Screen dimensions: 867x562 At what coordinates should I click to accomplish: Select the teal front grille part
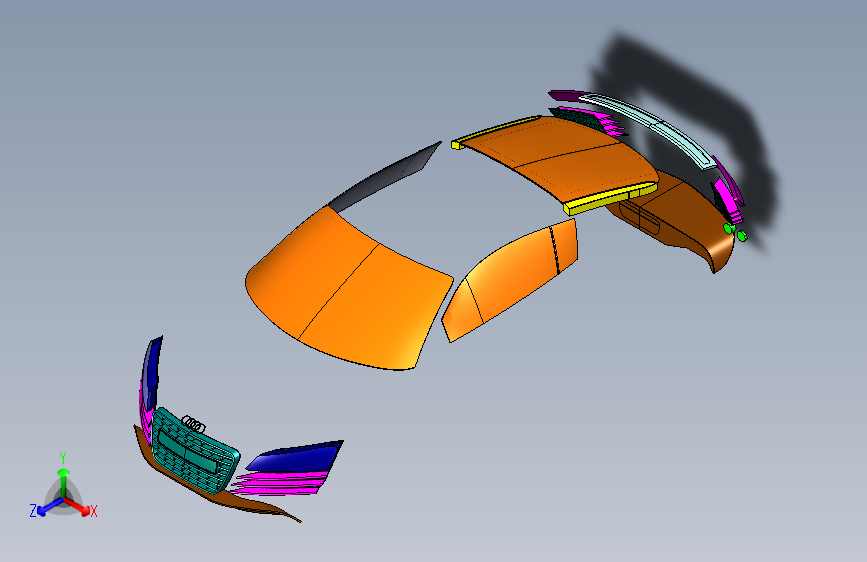195,451
